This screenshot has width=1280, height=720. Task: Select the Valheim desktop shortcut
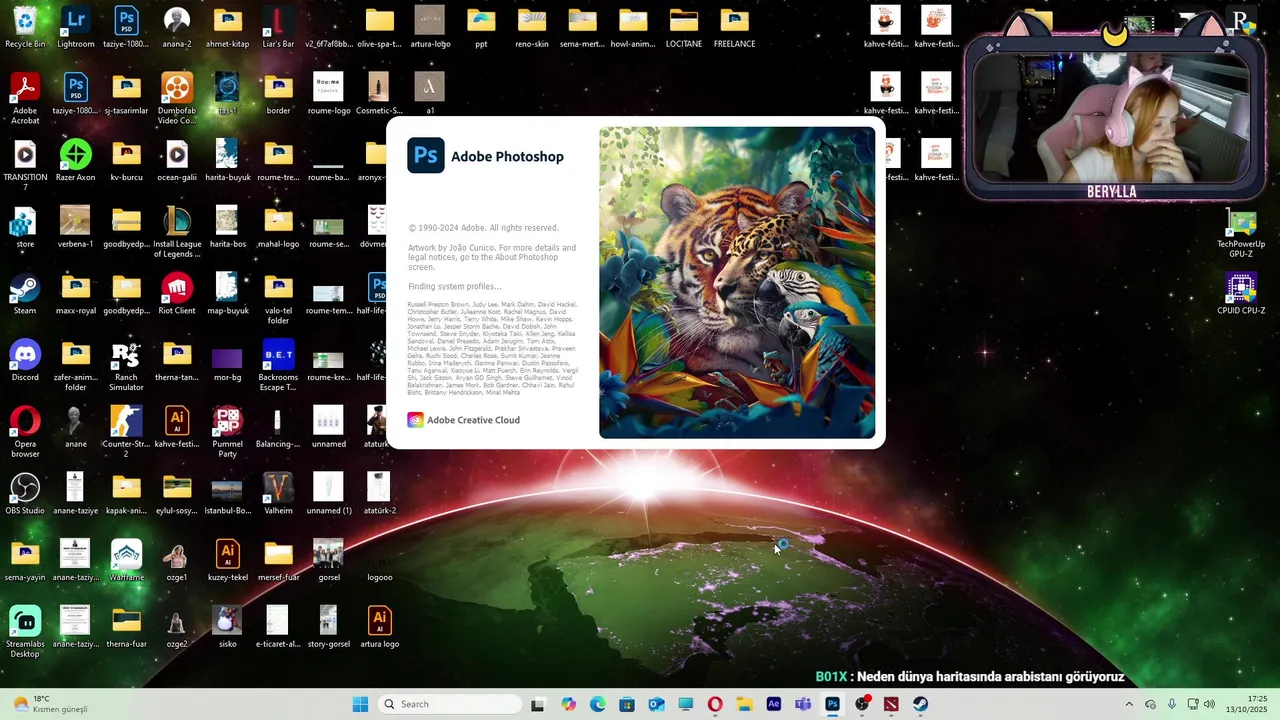pos(278,494)
